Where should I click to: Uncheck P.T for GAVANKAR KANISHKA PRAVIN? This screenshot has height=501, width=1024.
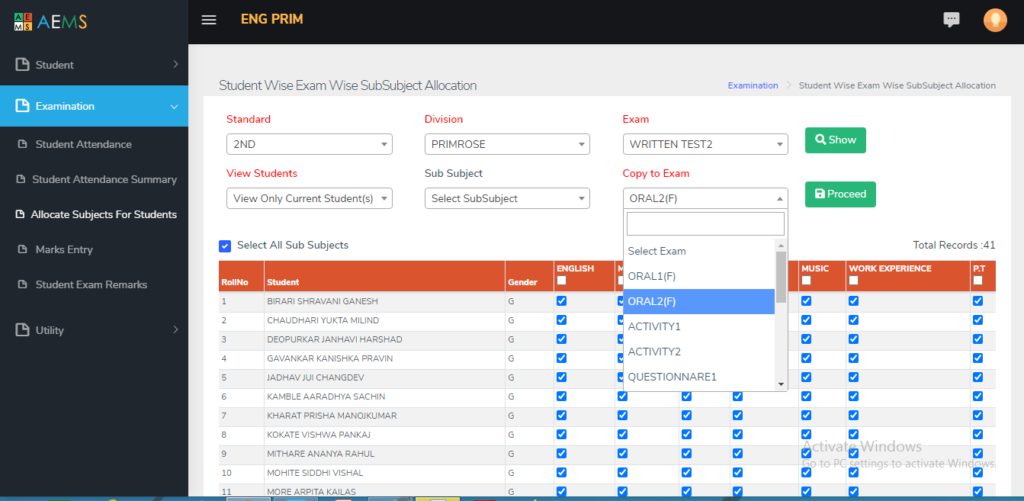[x=978, y=358]
